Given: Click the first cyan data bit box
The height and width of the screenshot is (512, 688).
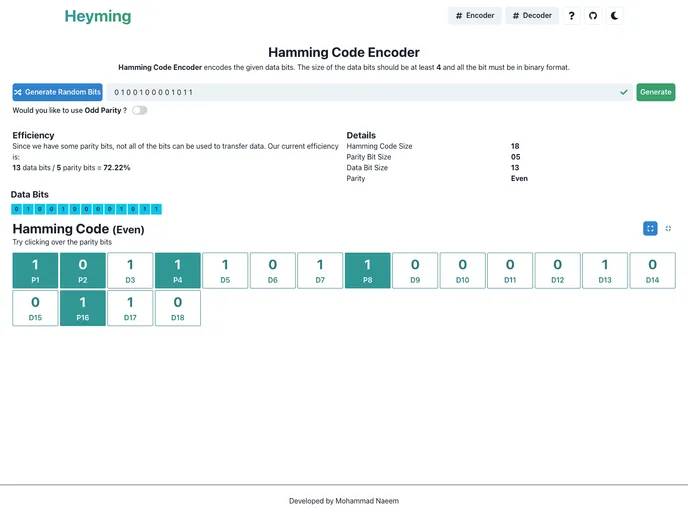Looking at the screenshot, I should tap(17, 209).
